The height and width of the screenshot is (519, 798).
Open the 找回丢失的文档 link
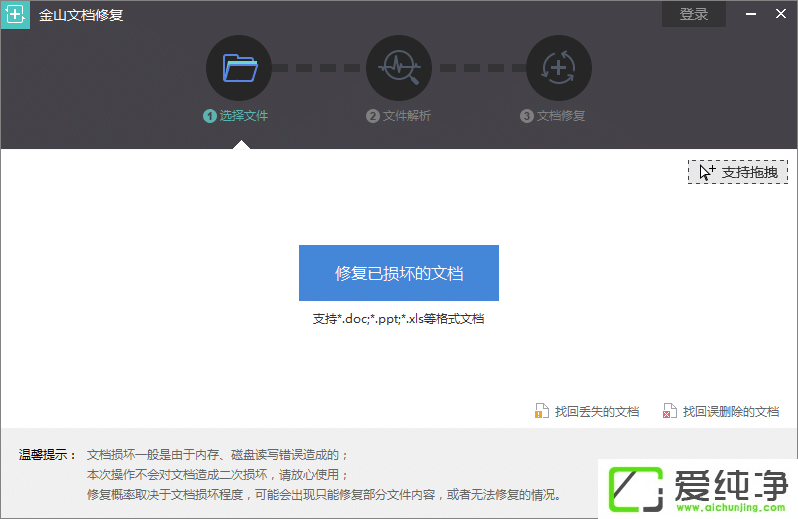(x=596, y=411)
